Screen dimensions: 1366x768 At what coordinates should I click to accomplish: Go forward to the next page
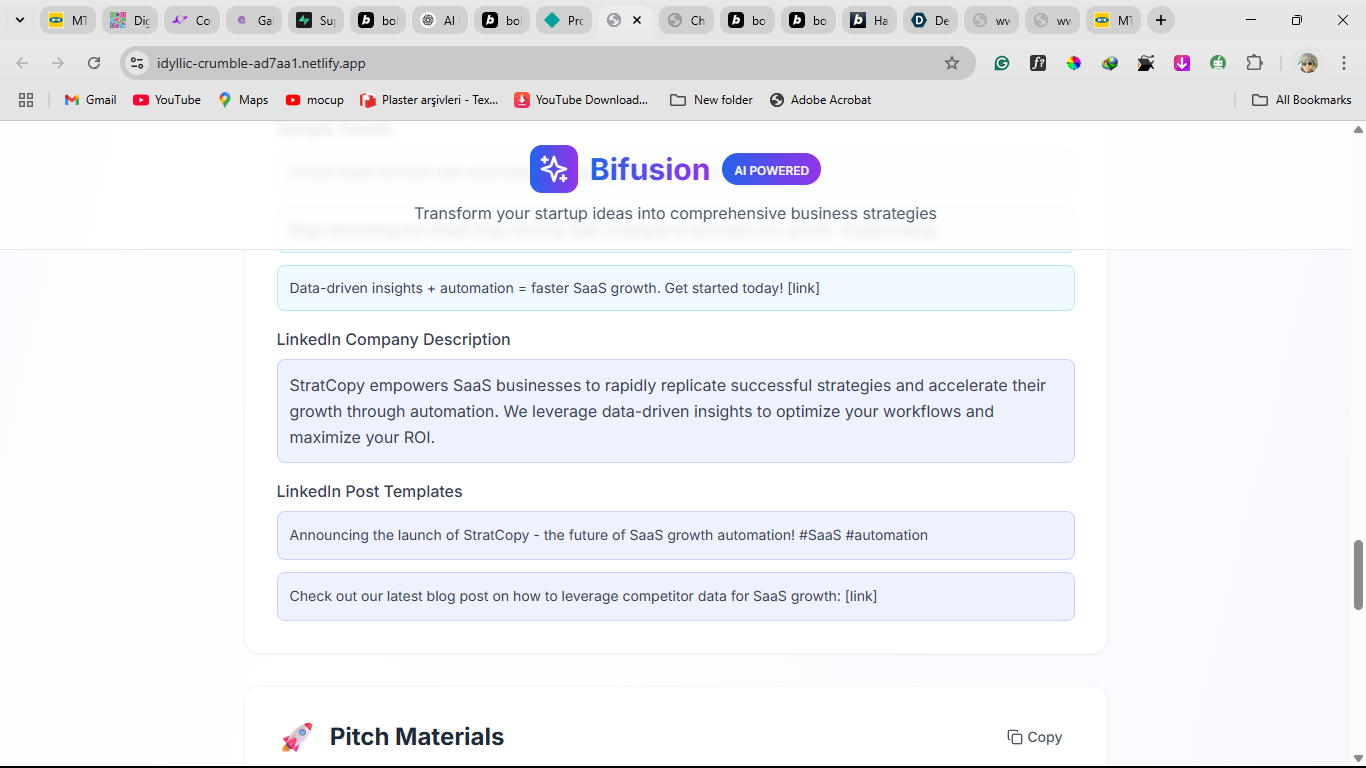(58, 63)
